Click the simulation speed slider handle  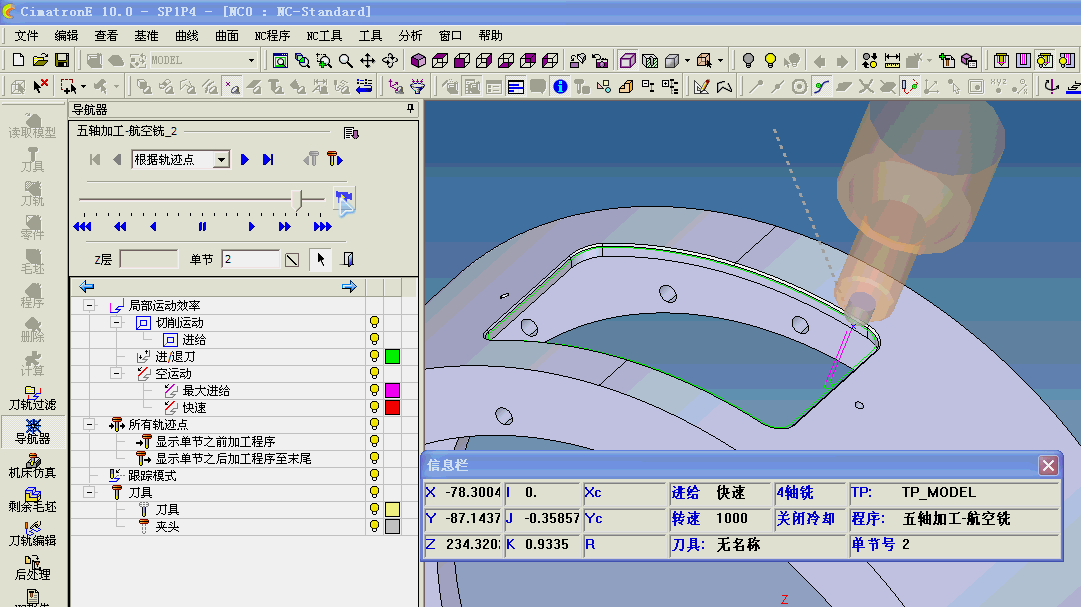click(297, 199)
